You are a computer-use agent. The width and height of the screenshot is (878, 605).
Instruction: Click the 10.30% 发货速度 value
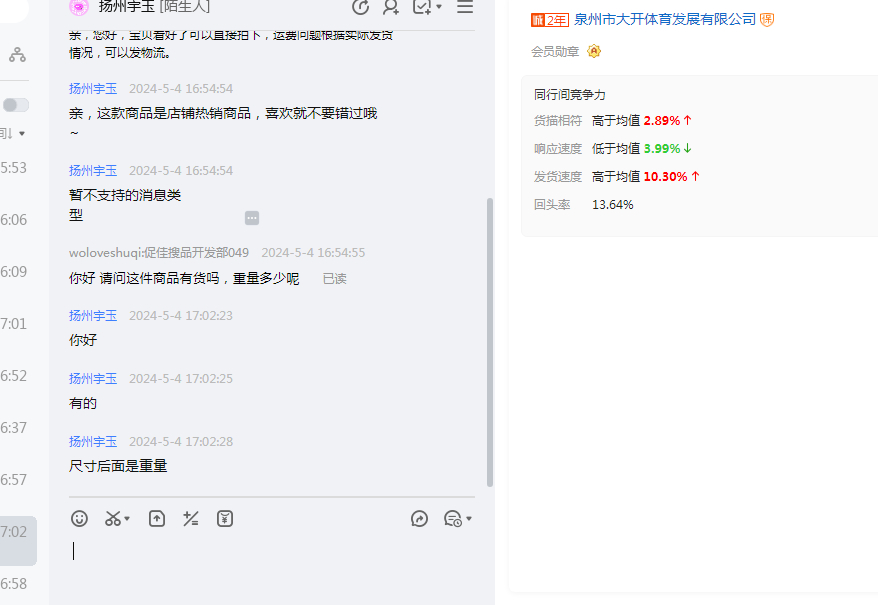click(x=665, y=176)
